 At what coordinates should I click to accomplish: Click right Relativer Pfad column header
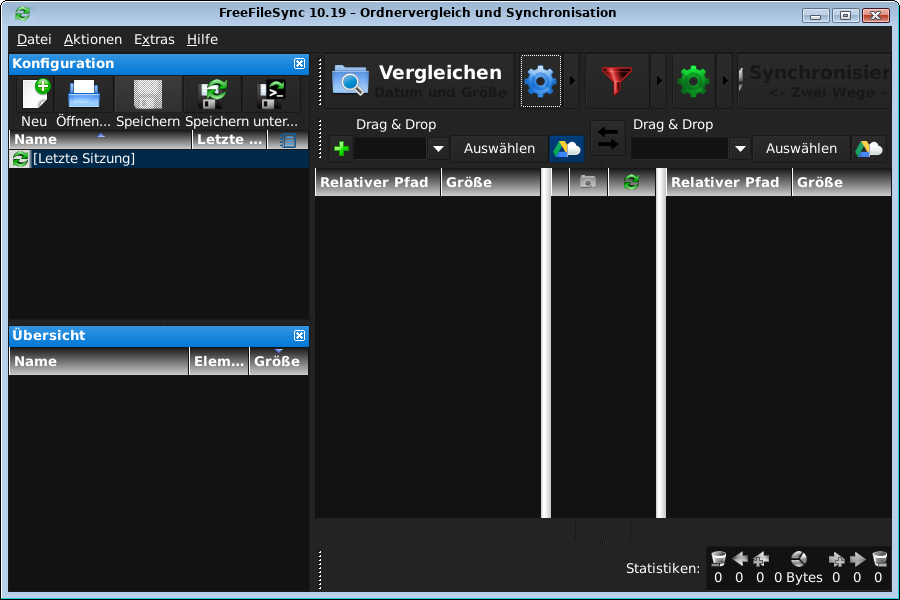[728, 182]
